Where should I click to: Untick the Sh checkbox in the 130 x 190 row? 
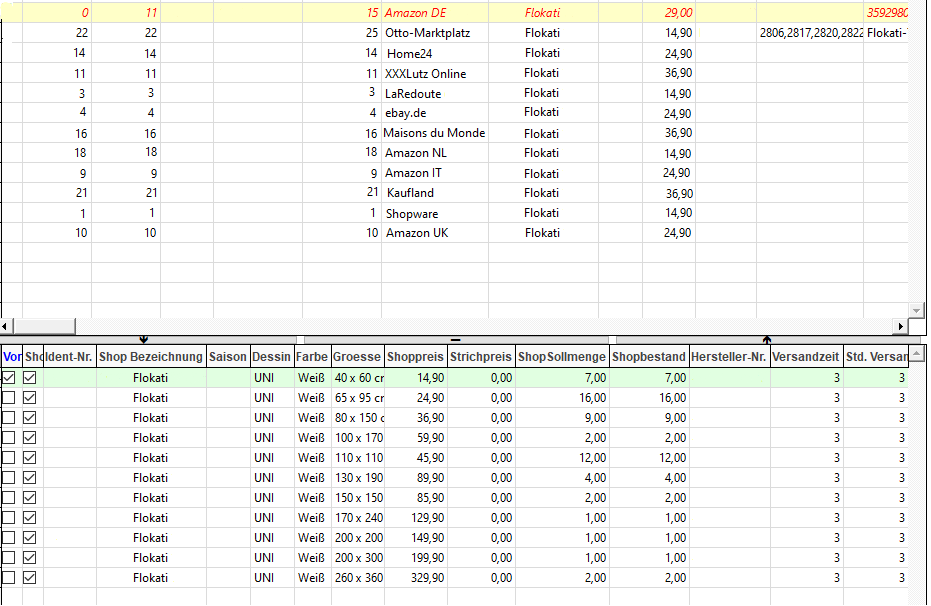point(30,478)
